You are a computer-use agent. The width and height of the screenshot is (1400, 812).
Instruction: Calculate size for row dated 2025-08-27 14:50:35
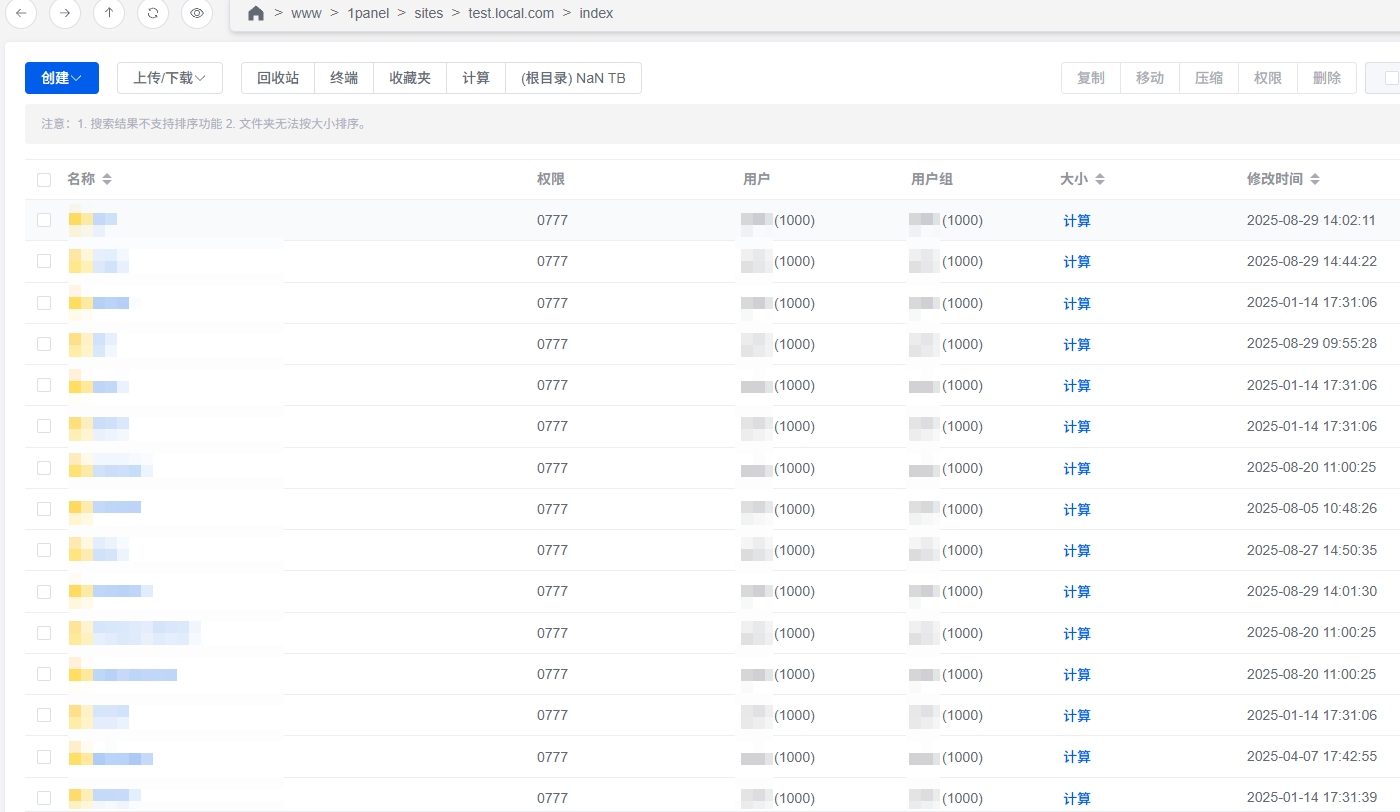point(1077,551)
